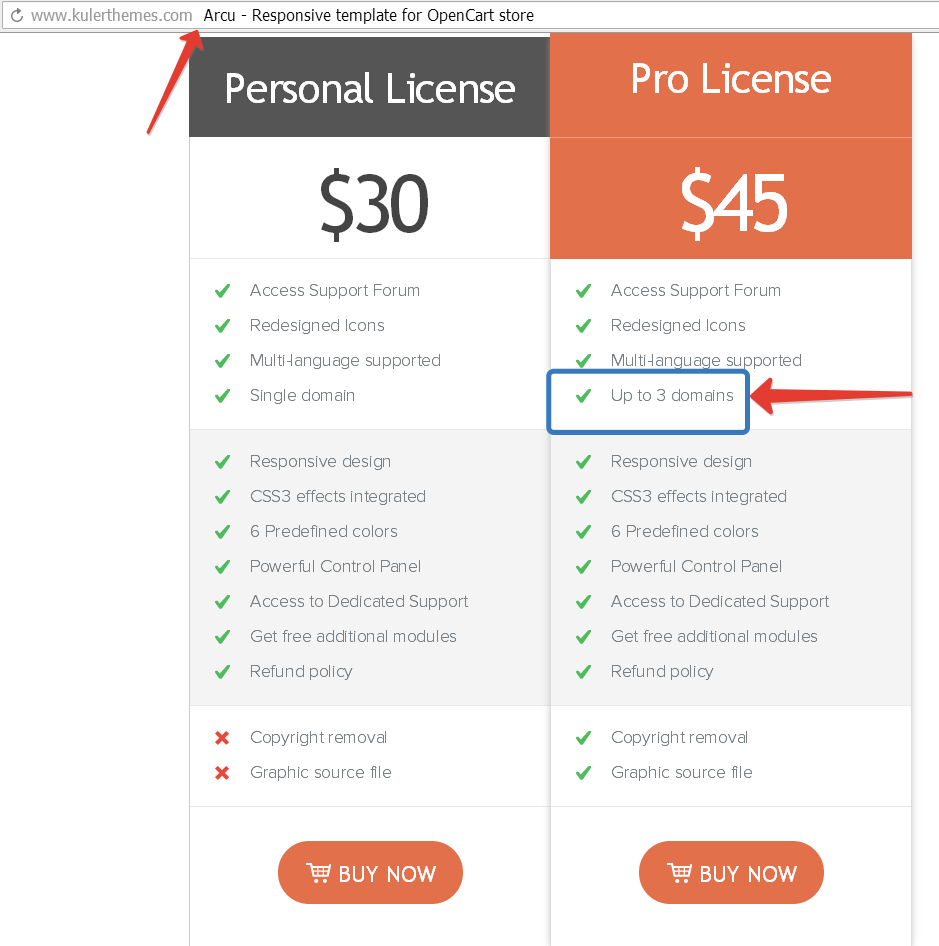
Task: Click Pro check mark beside Copyright removal
Action: [583, 738]
